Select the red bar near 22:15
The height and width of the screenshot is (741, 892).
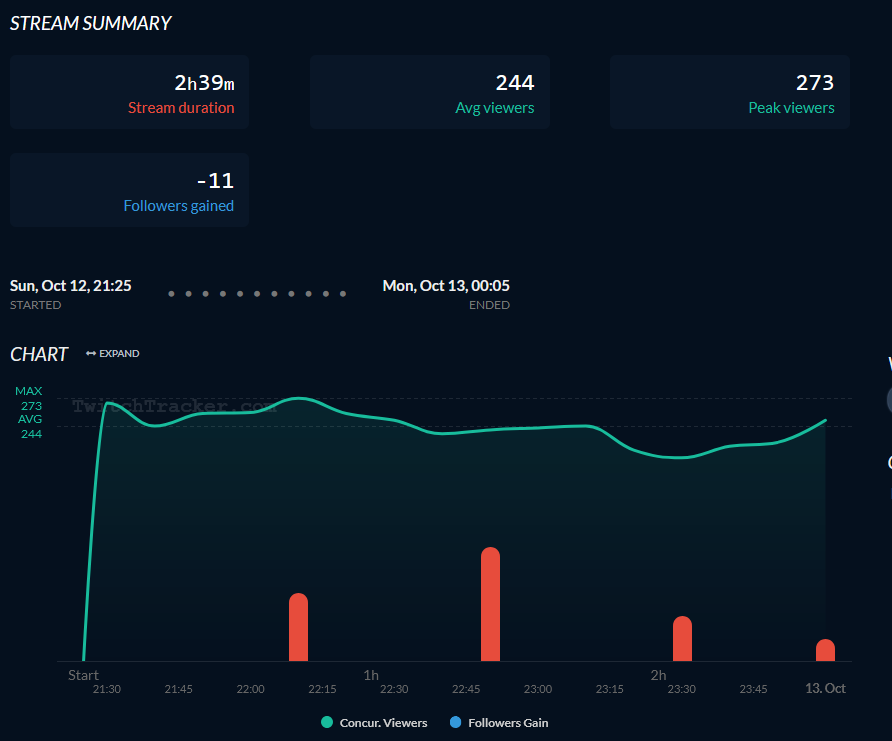coord(299,627)
